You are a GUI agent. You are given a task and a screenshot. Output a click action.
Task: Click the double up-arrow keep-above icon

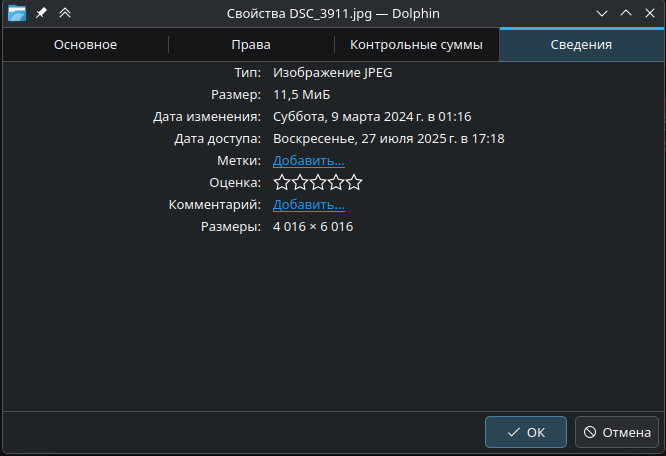coord(65,13)
